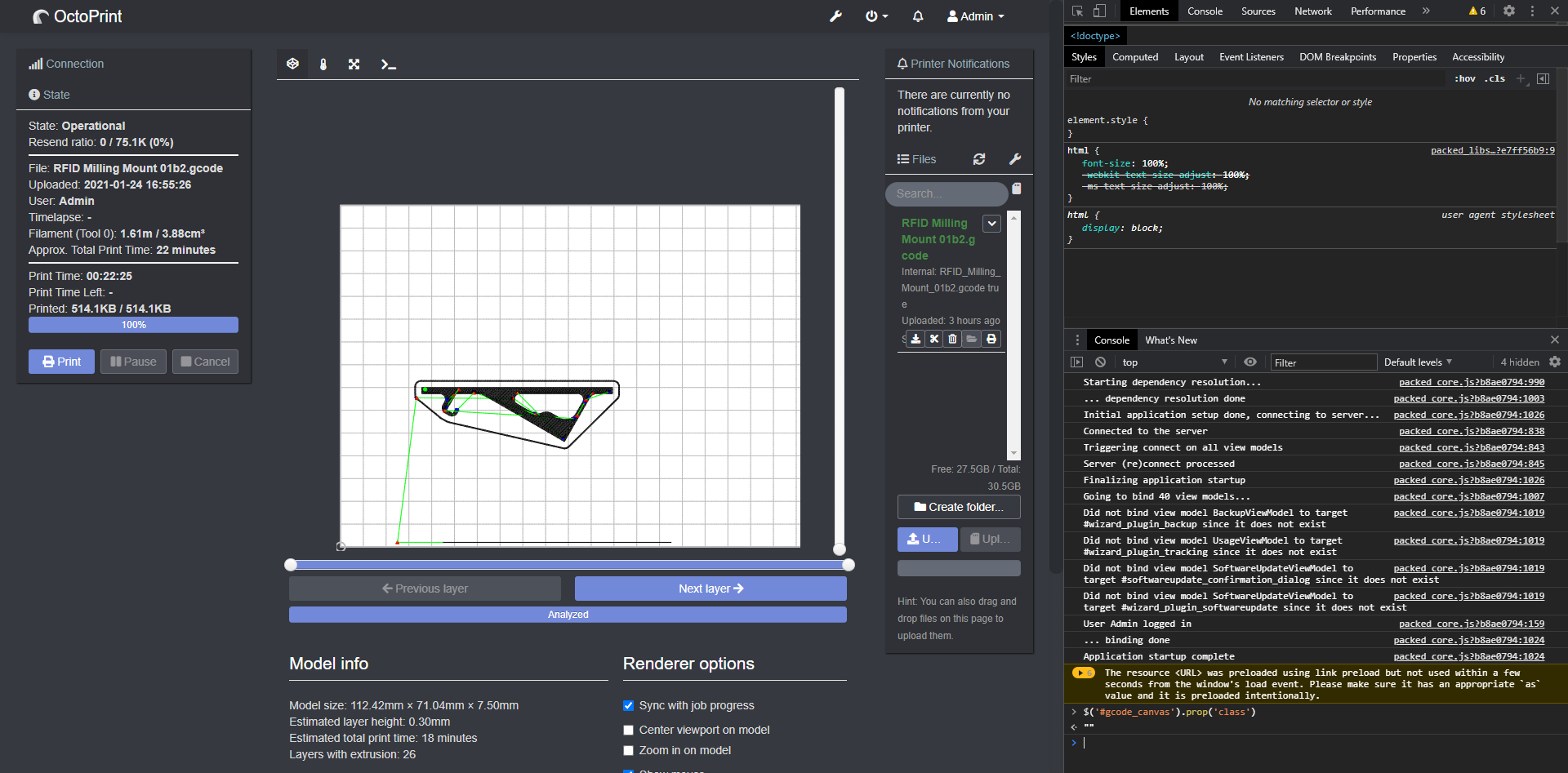This screenshot has height=773, width=1568.
Task: Download the RFID Milling Mount file
Action: pyautogui.click(x=915, y=339)
